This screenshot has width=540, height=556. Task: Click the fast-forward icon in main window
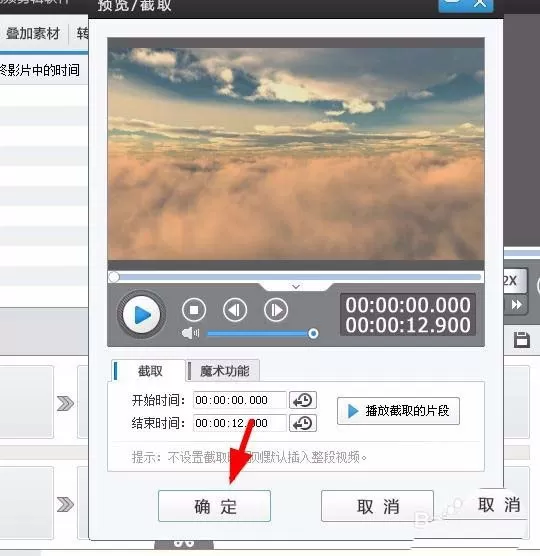click(517, 305)
